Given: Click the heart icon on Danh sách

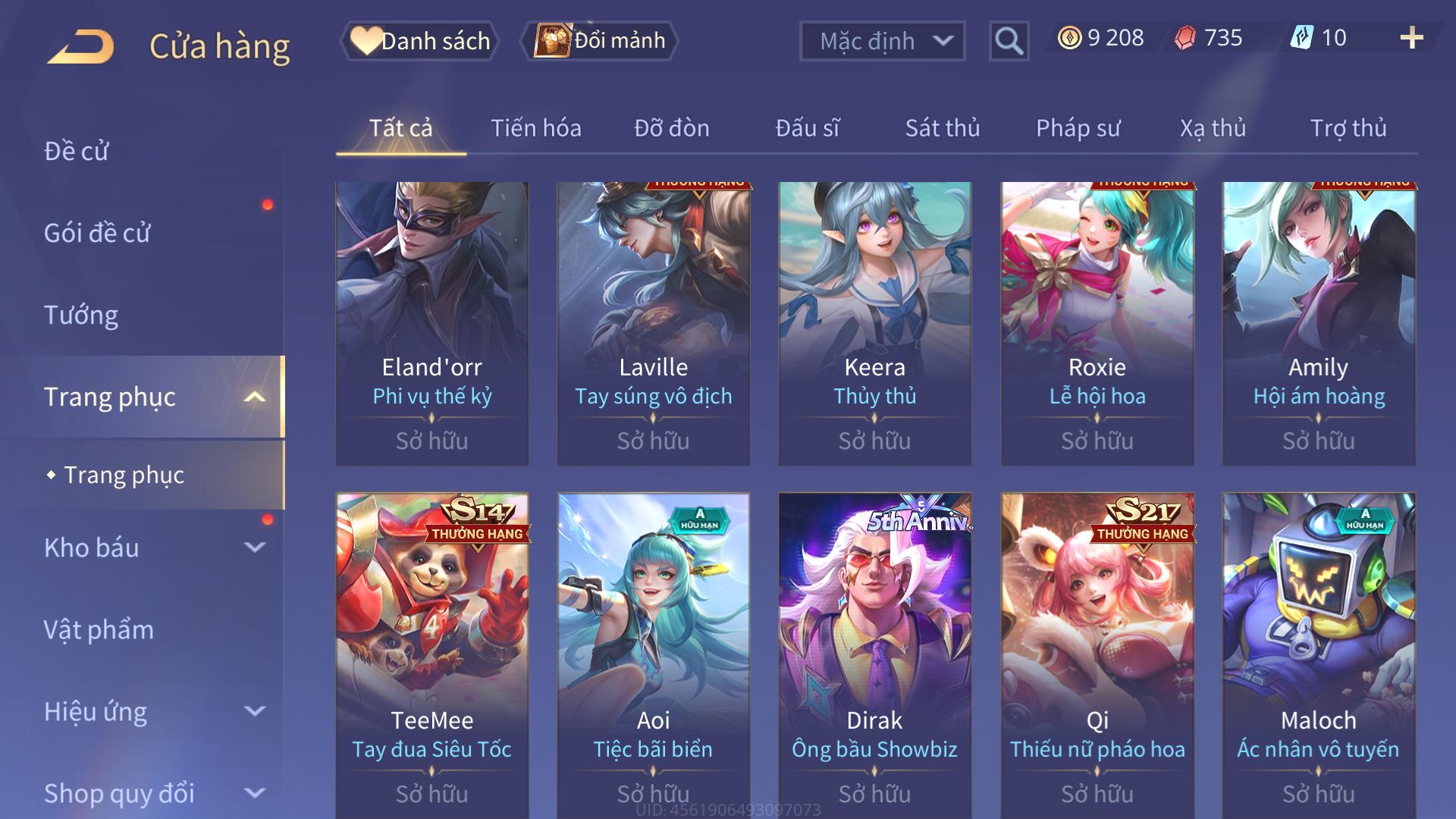Looking at the screenshot, I should coord(366,41).
